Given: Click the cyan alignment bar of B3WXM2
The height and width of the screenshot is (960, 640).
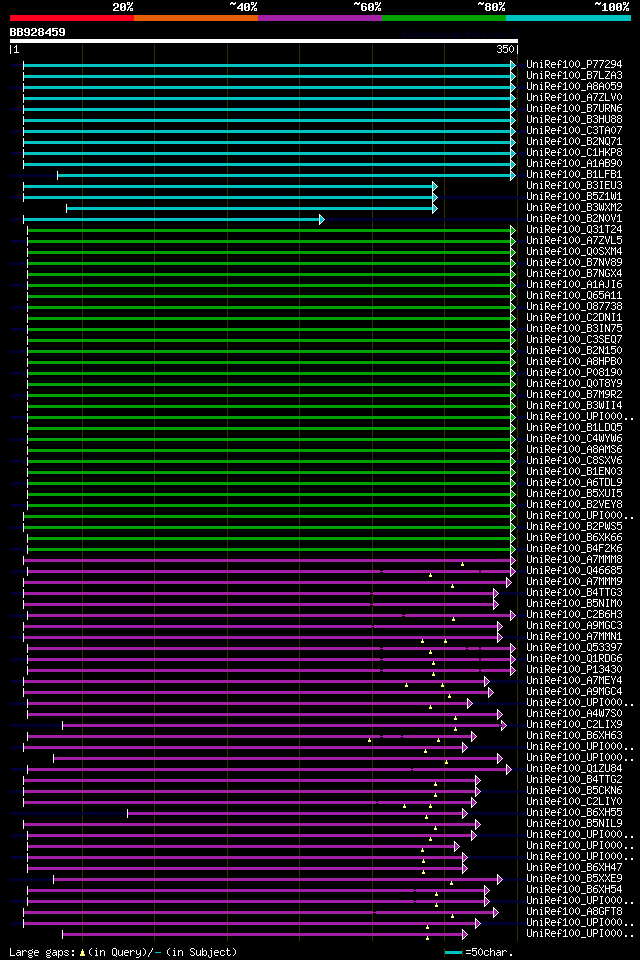Looking at the screenshot, I should click(252, 208).
